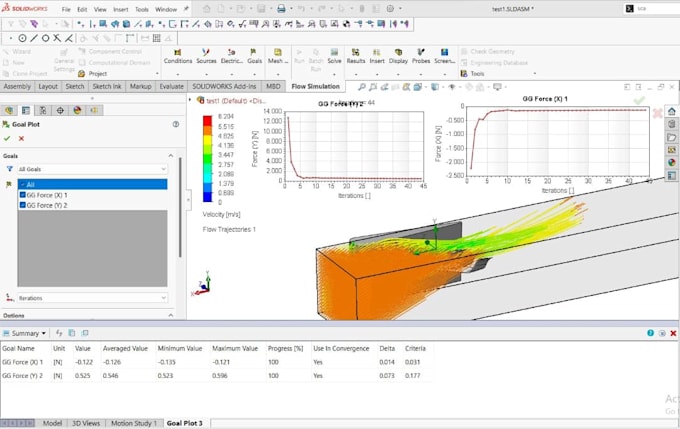Image resolution: width=680 pixels, height=429 pixels.
Task: Toggle the GG Force (Y) 2 checkbox
Action: [23, 205]
